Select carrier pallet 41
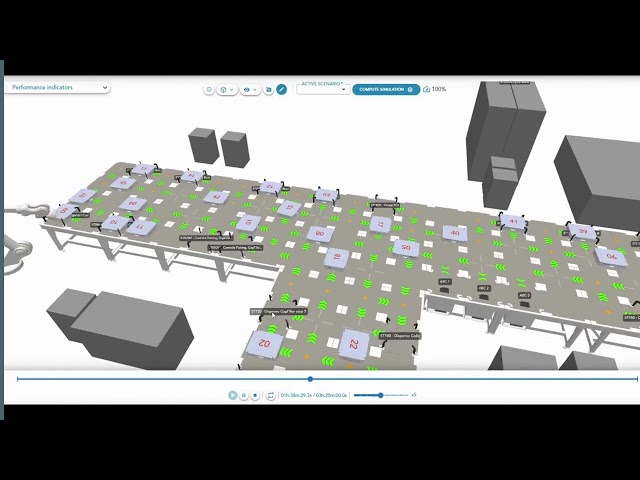 click(x=513, y=222)
